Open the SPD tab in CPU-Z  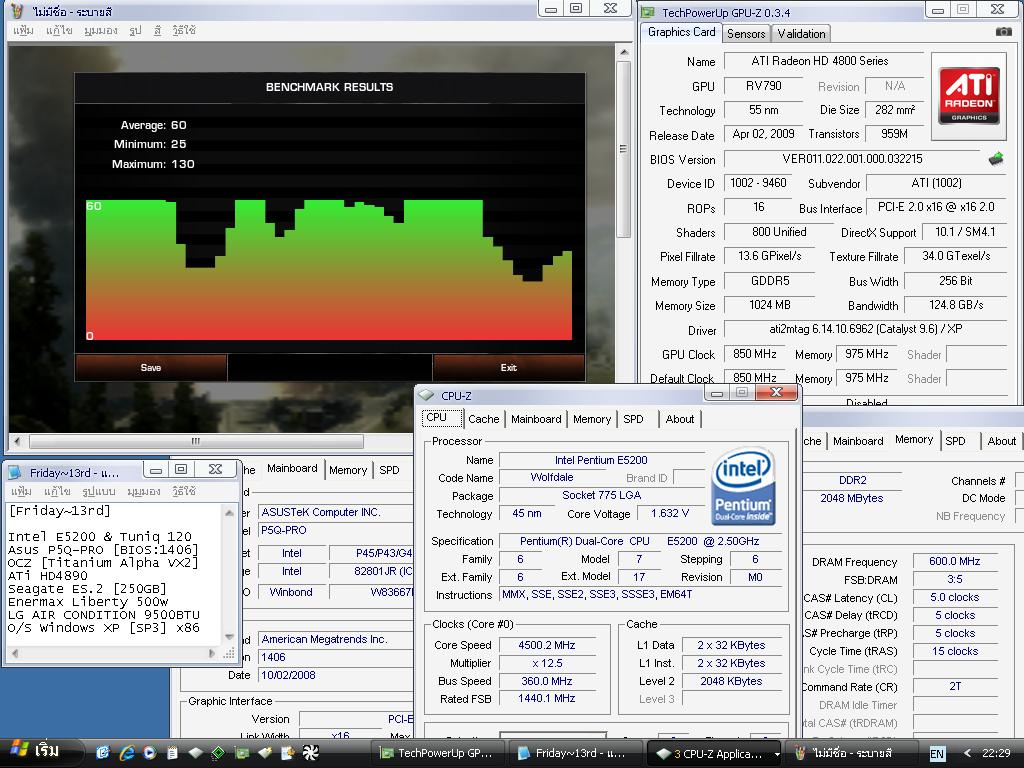(633, 419)
